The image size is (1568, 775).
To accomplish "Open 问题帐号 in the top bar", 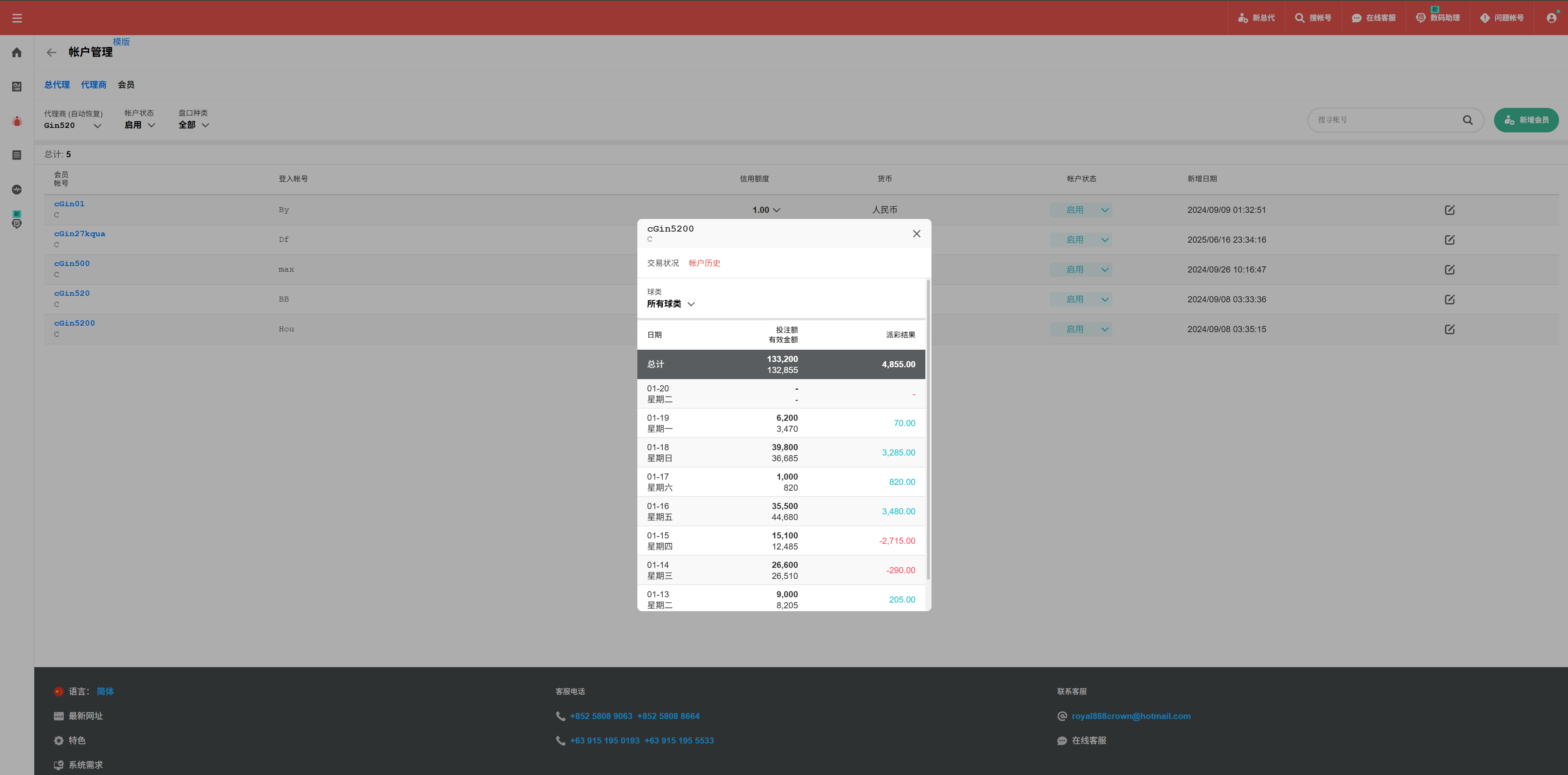I will pos(1502,18).
